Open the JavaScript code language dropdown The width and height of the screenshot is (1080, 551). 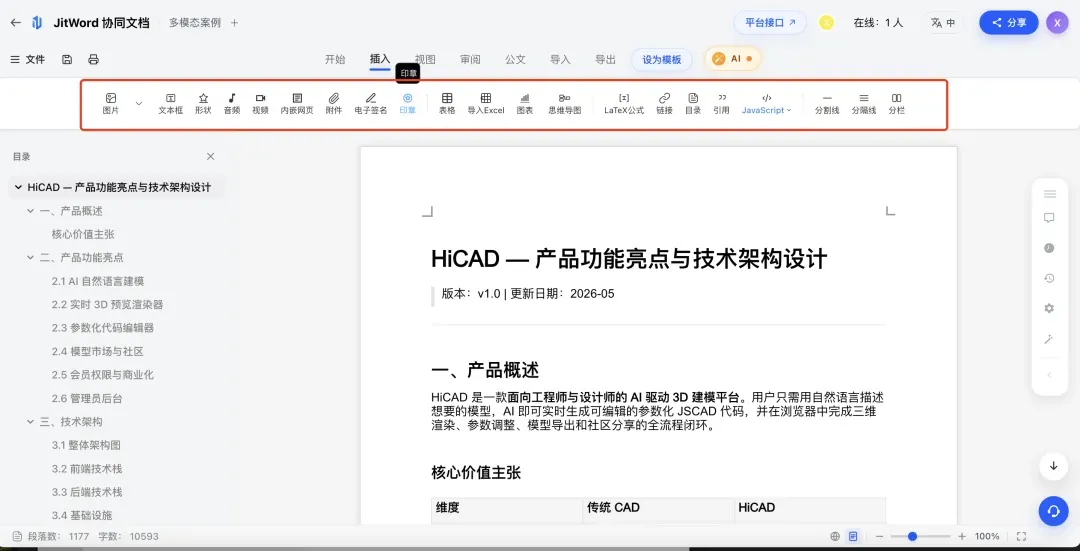coord(767,103)
